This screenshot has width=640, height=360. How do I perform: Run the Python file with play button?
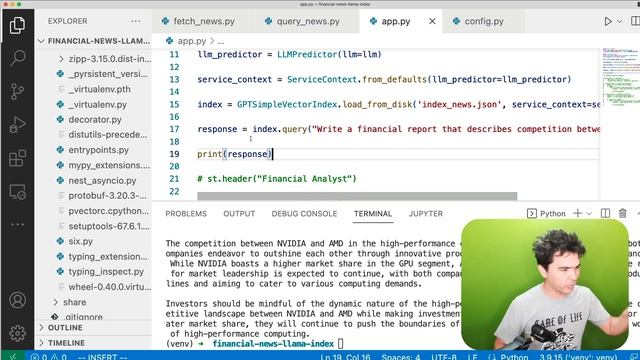608,21
